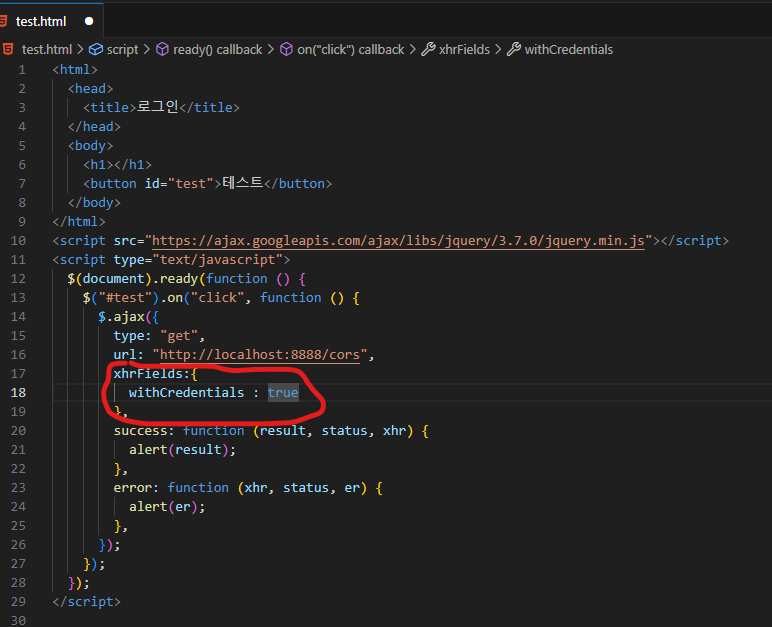Click the </body> closing tag

click(x=95, y=202)
